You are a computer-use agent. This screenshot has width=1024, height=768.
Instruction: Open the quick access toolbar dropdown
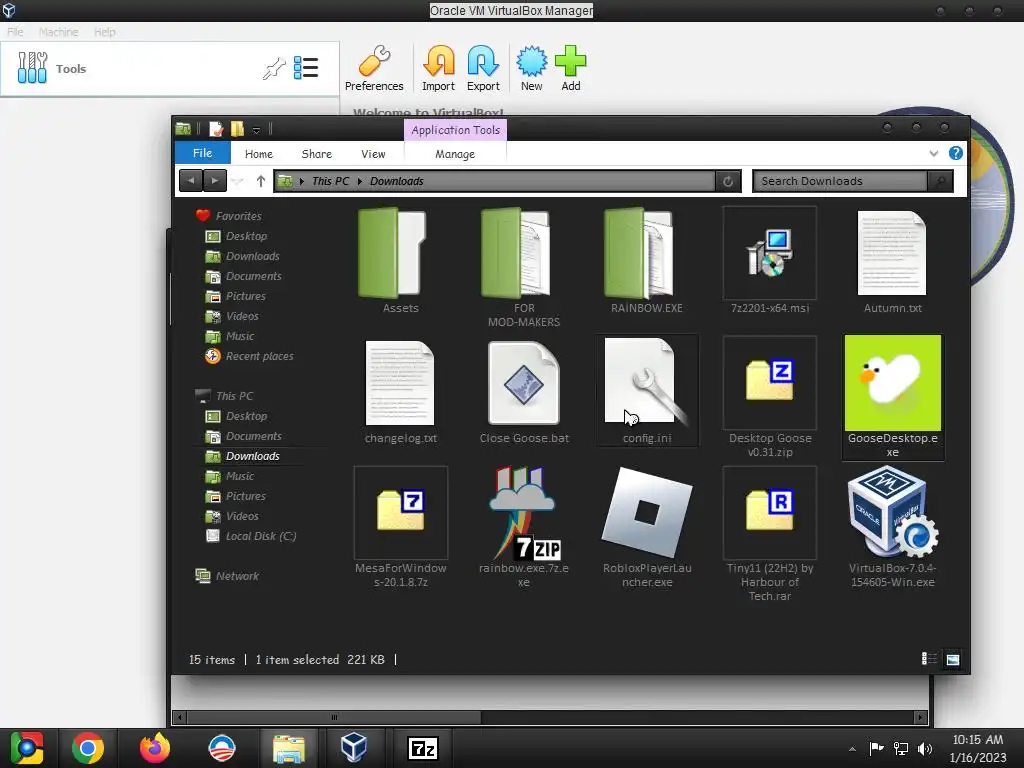[257, 130]
